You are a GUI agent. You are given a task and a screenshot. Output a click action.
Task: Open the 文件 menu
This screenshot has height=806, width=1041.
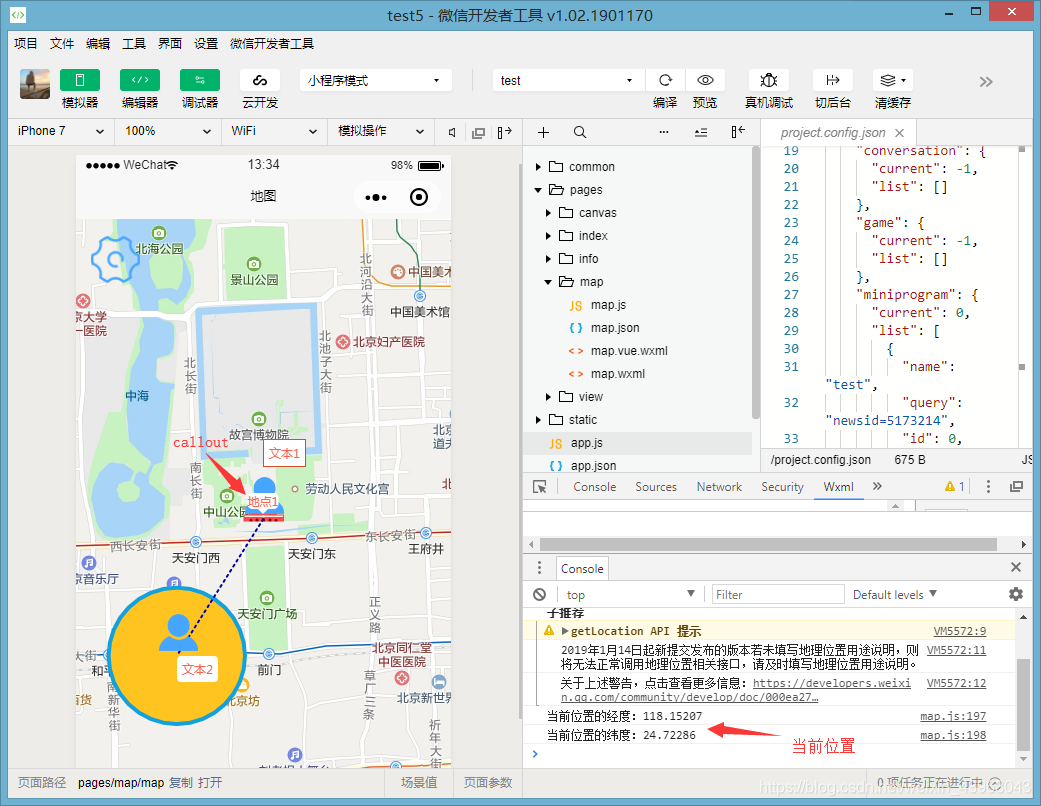62,43
